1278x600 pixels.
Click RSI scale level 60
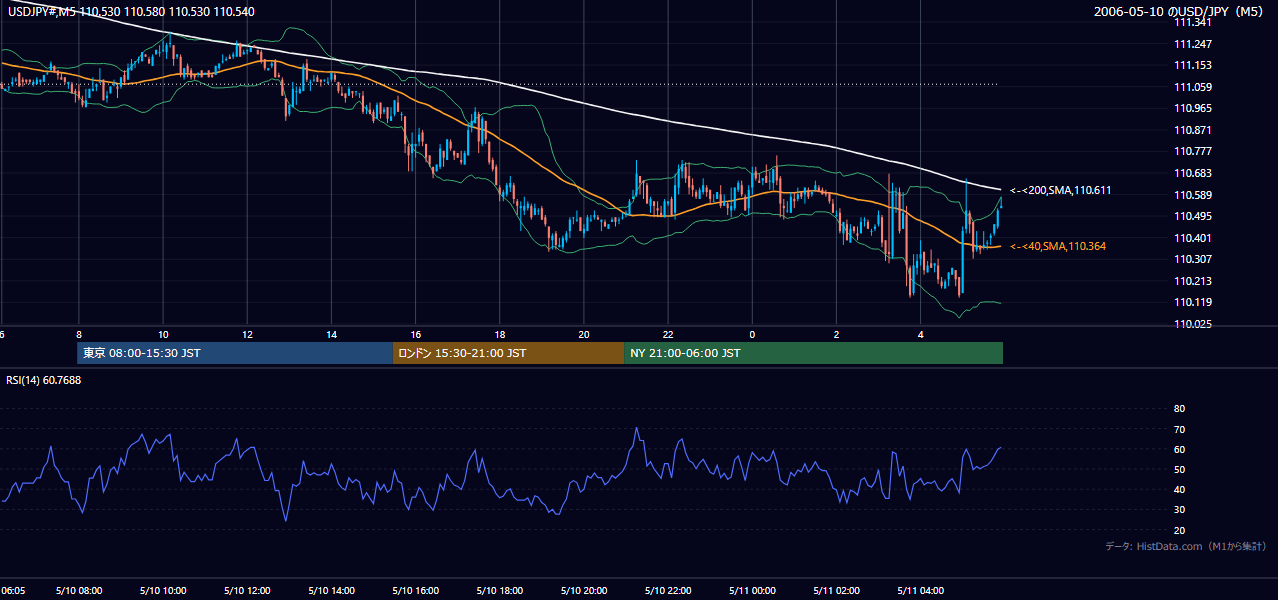pyautogui.click(x=1179, y=449)
